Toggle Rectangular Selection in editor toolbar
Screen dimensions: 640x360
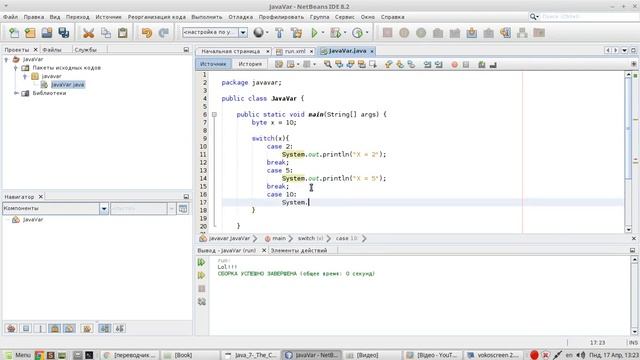pyautogui.click(x=373, y=64)
